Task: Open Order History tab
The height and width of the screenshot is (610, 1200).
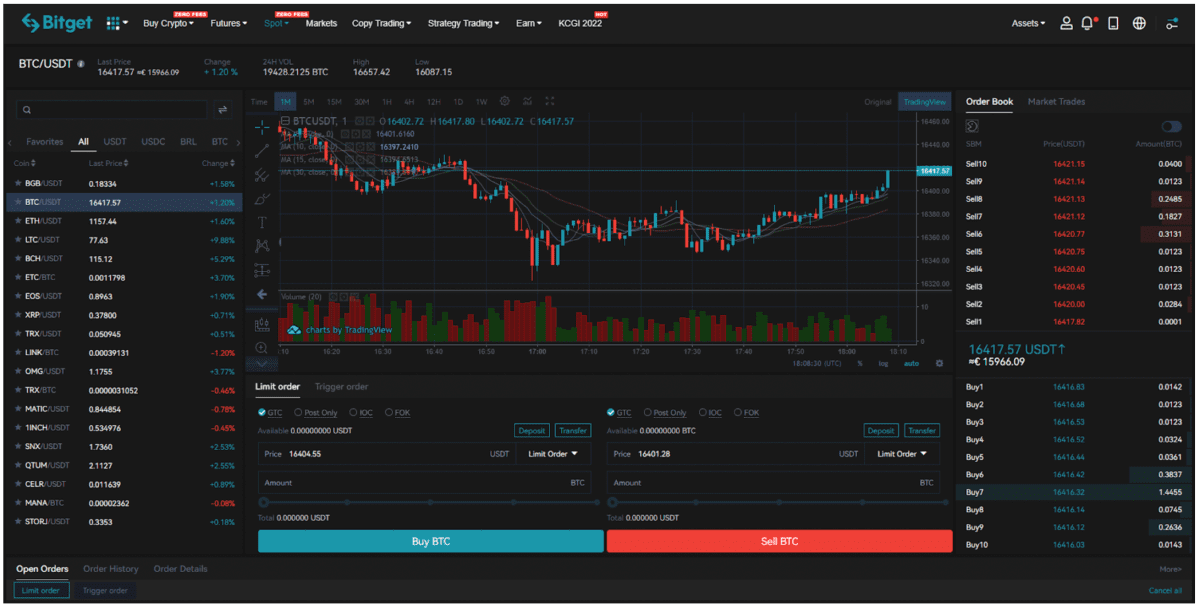Action: point(111,569)
